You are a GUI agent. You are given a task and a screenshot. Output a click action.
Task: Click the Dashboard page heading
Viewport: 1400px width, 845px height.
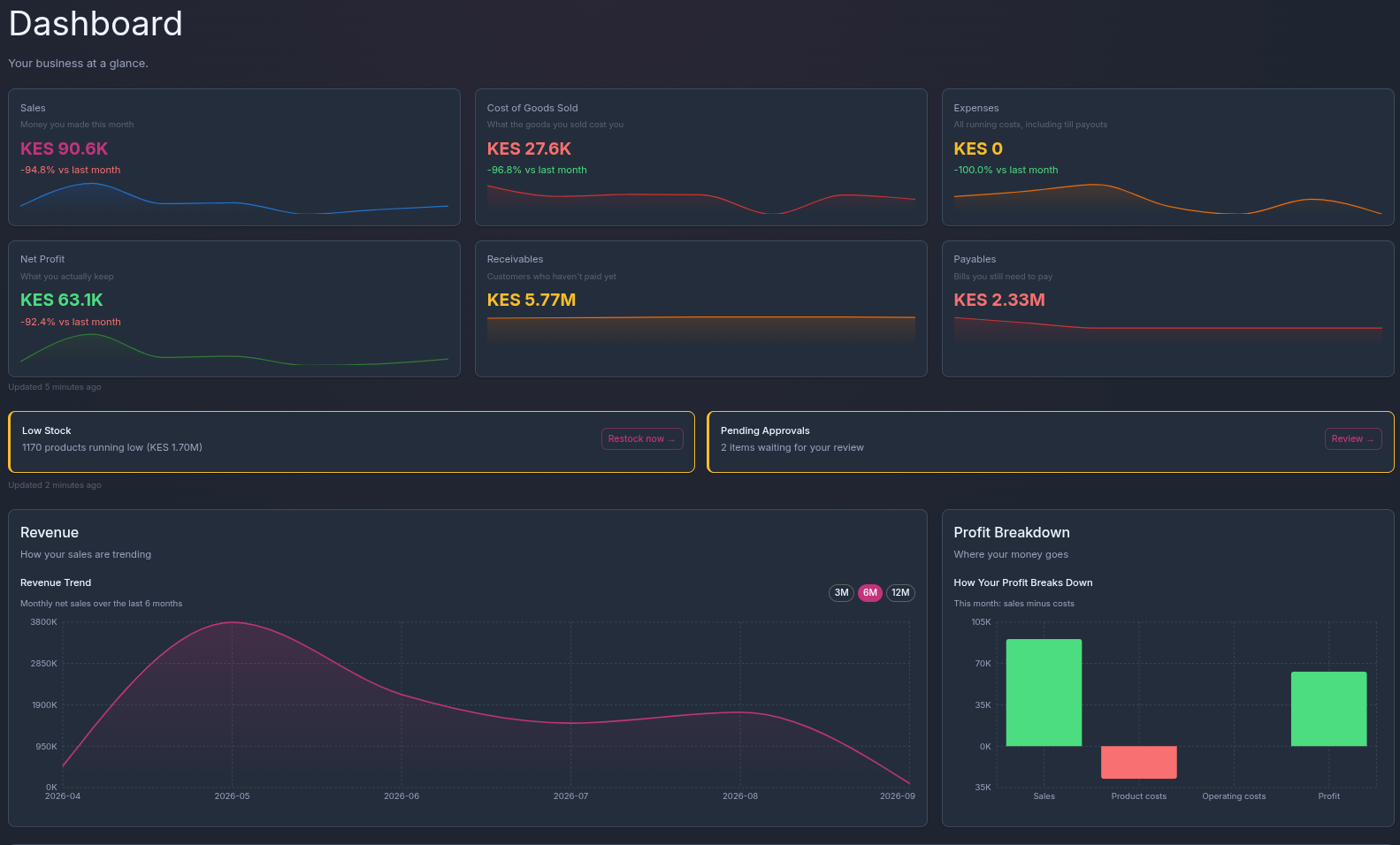tap(96, 24)
